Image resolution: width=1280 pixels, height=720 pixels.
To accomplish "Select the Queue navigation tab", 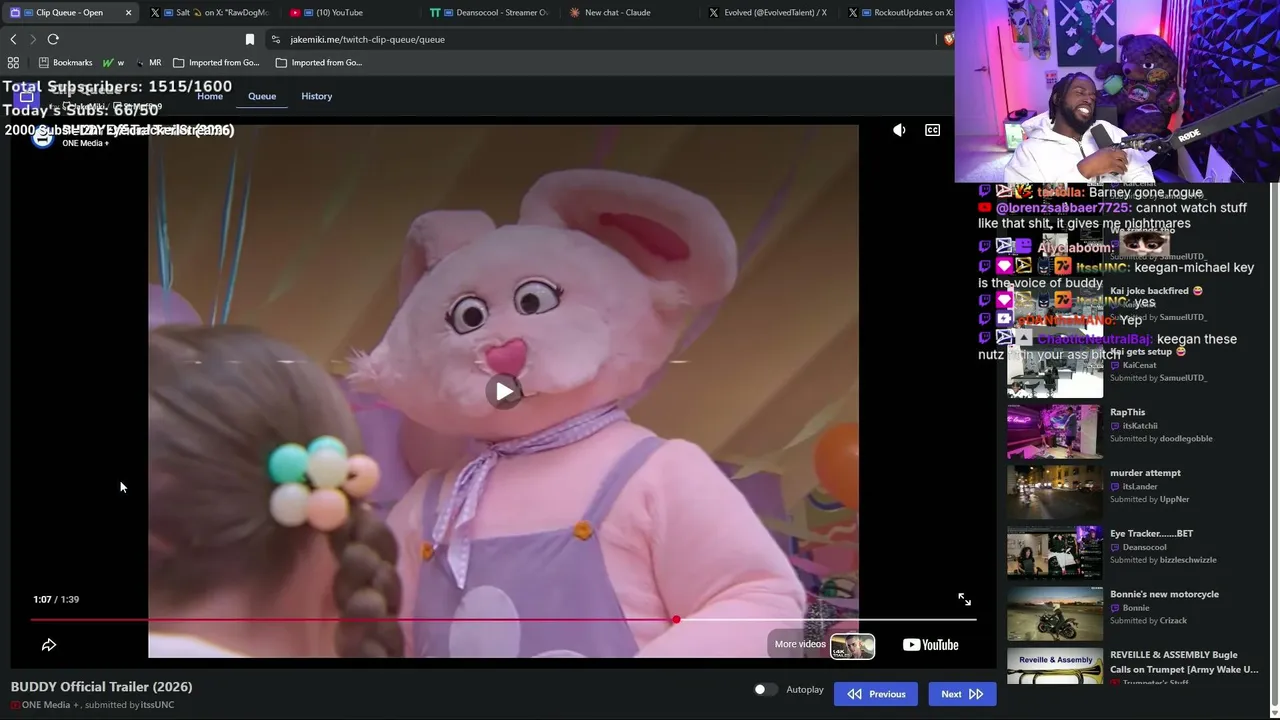I will pyautogui.click(x=262, y=96).
